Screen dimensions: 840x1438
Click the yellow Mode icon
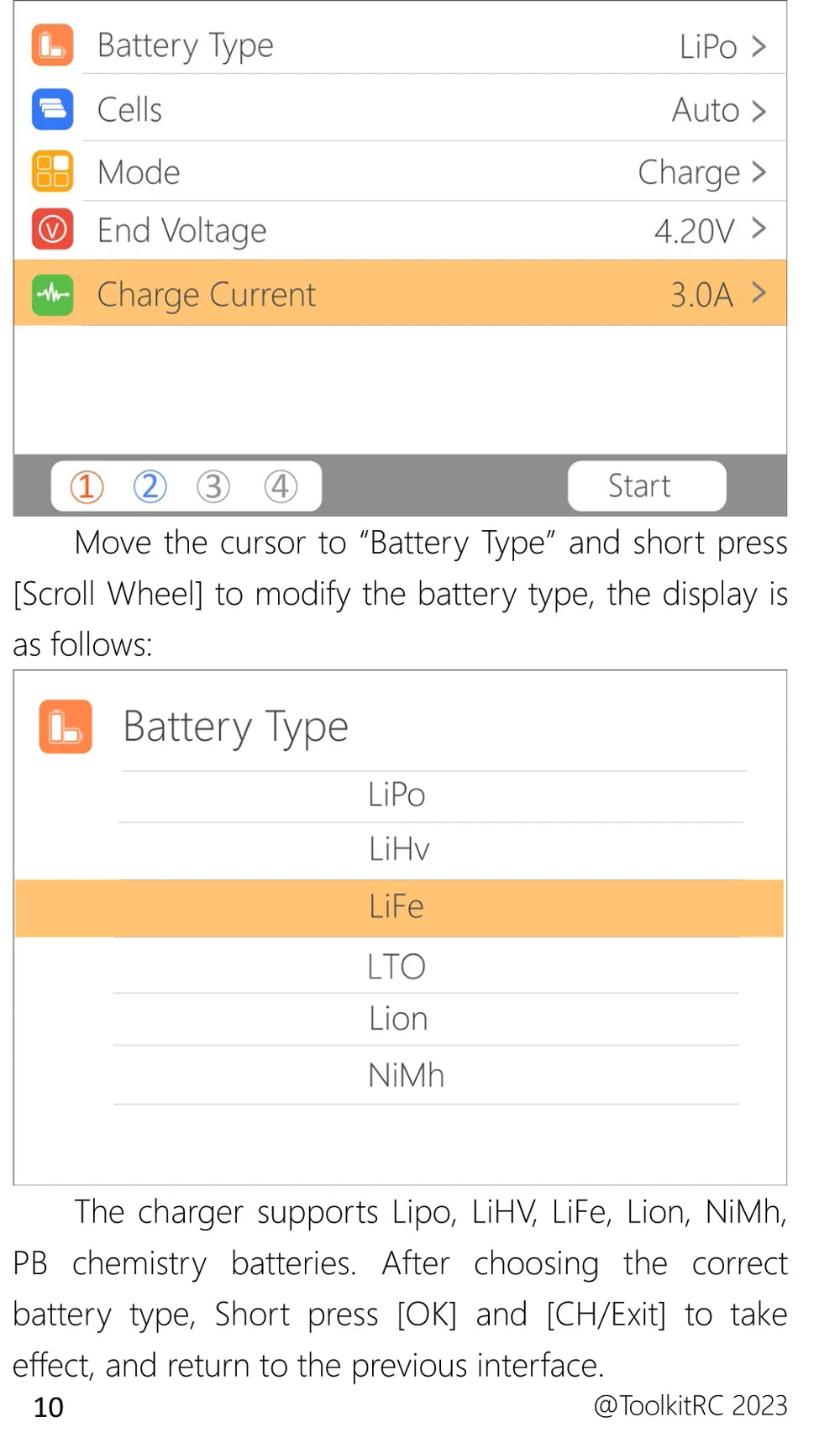coord(52,172)
